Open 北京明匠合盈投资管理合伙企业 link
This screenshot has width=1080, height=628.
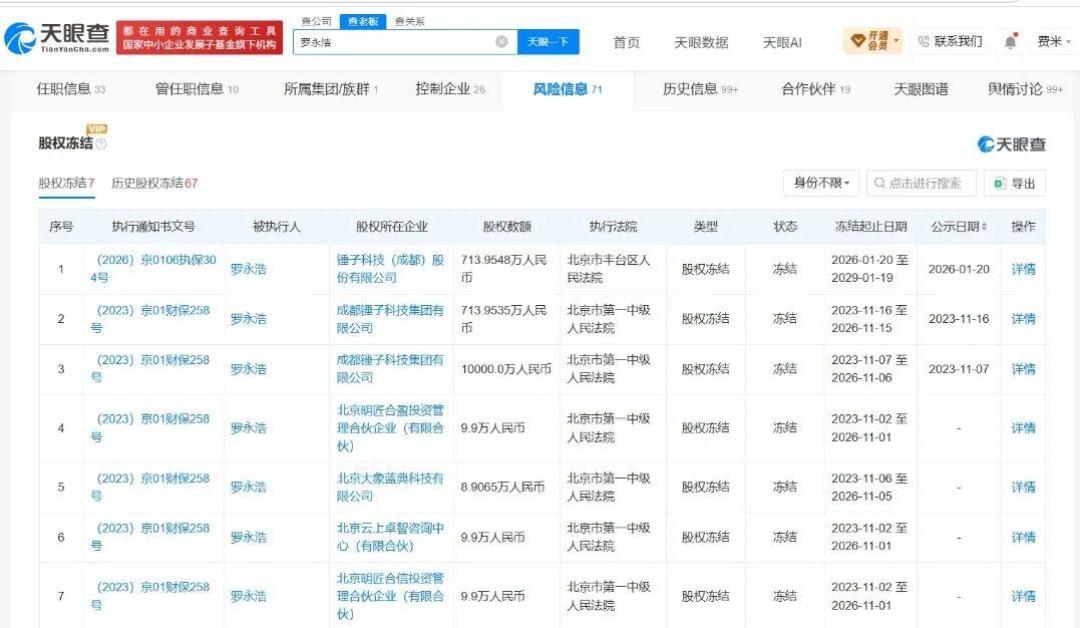390,428
